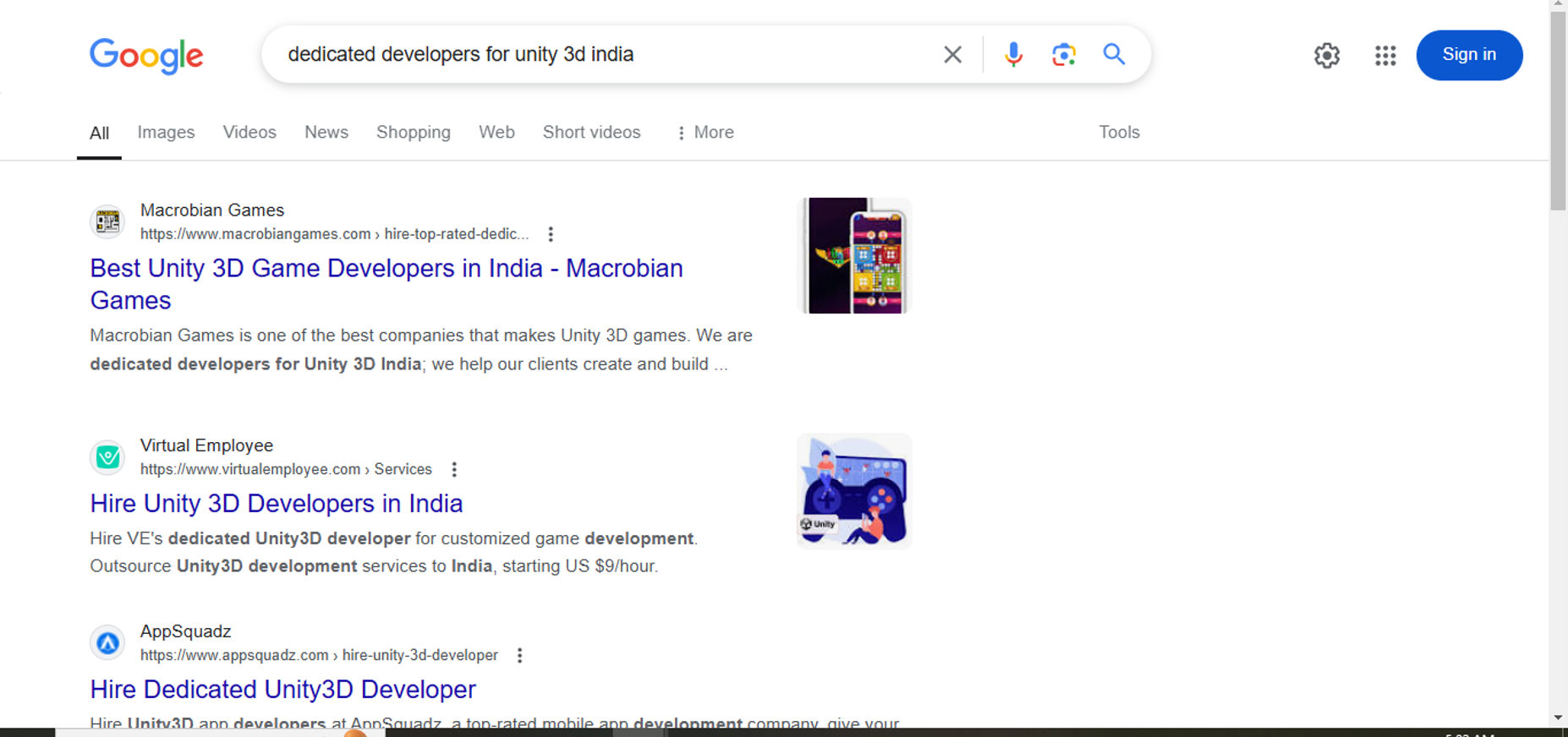
Task: Expand the More search filters
Action: 705,133
